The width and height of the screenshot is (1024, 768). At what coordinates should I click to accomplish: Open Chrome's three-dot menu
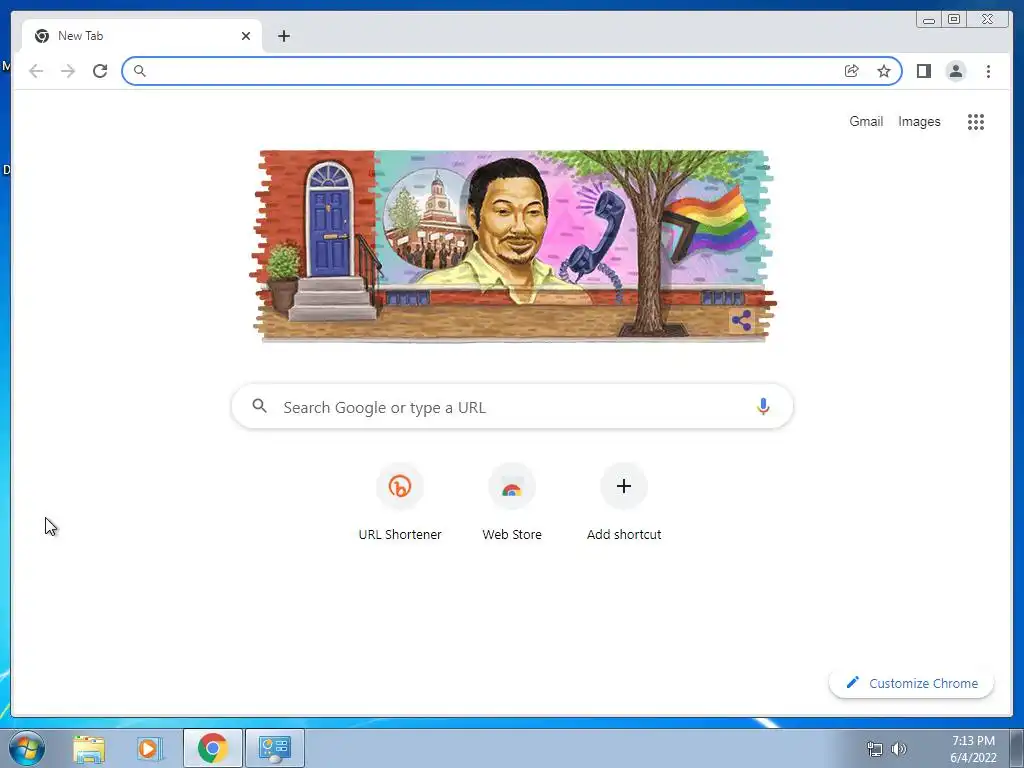coord(988,71)
